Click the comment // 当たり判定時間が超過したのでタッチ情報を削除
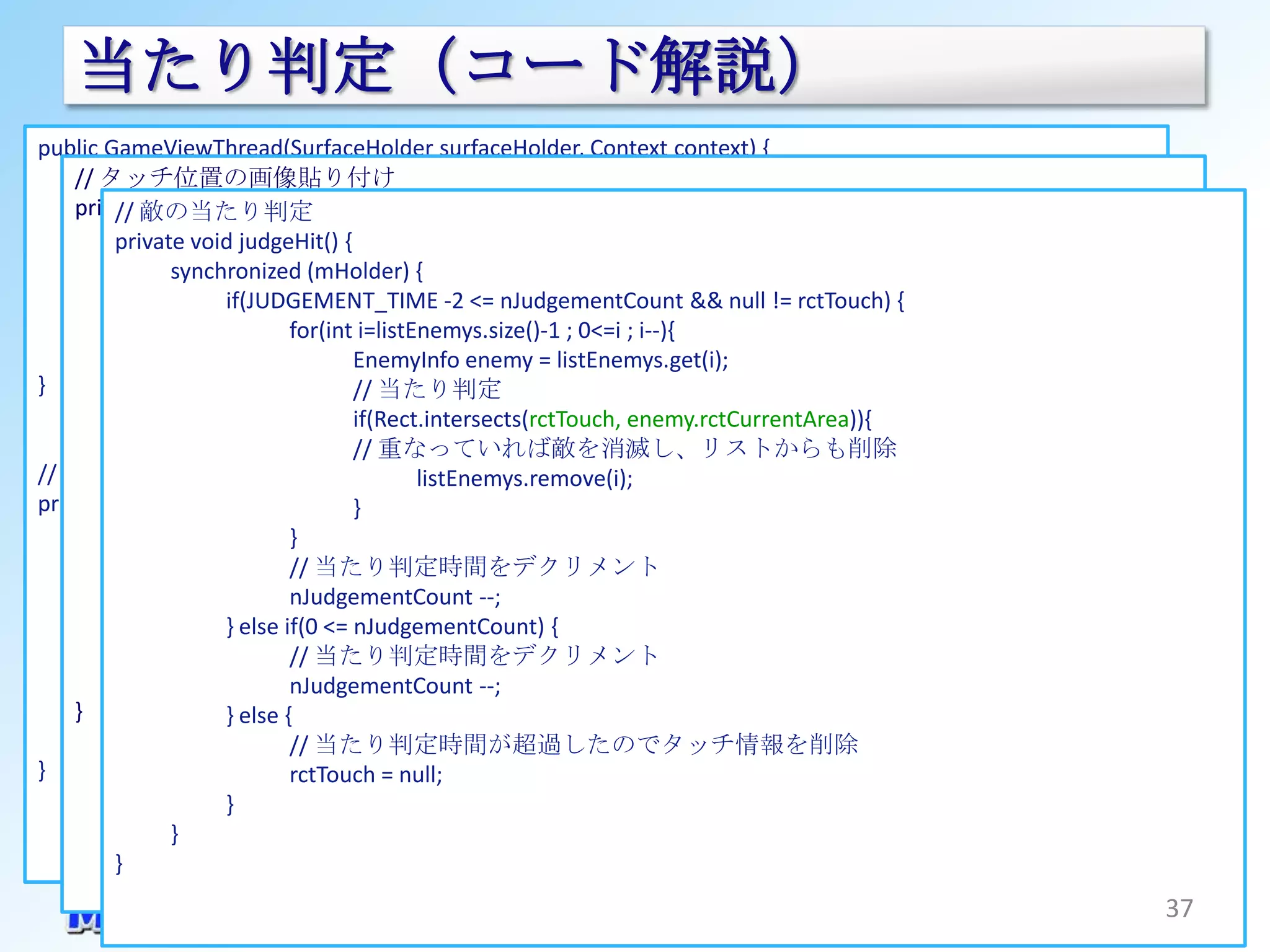 pyautogui.click(x=574, y=744)
